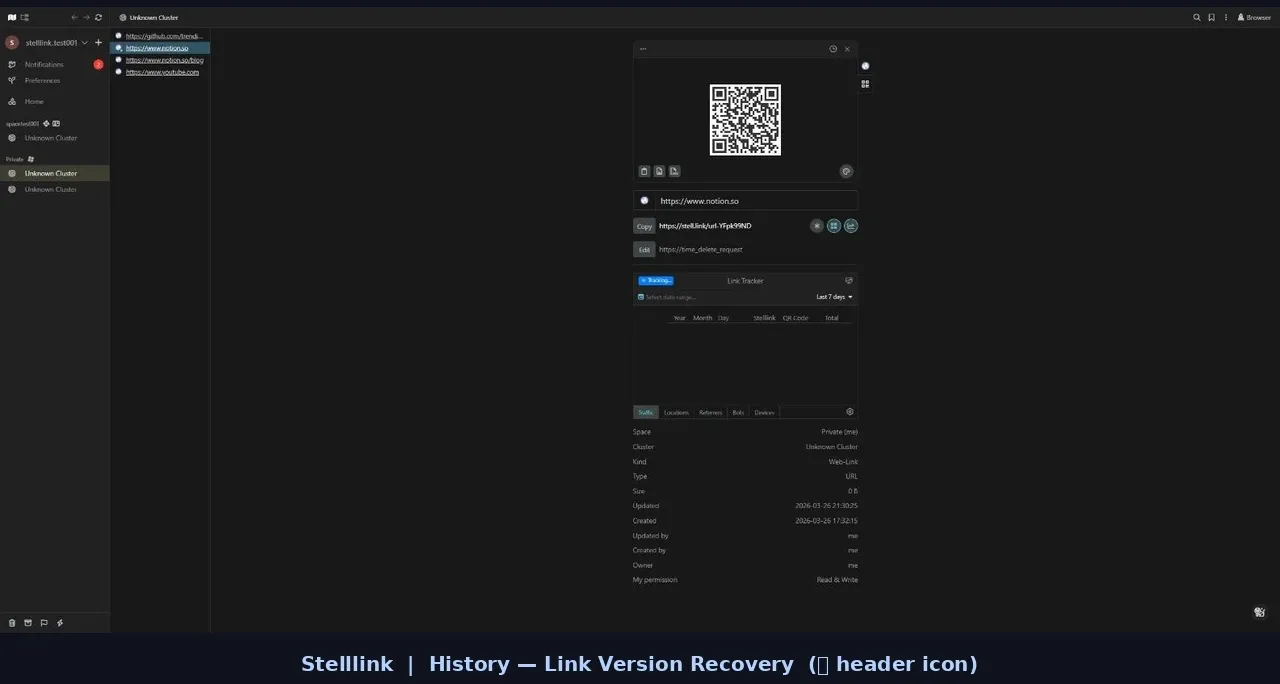Click the star-like gray round icon
Screen dimensions: 1280x684
[x=817, y=226]
